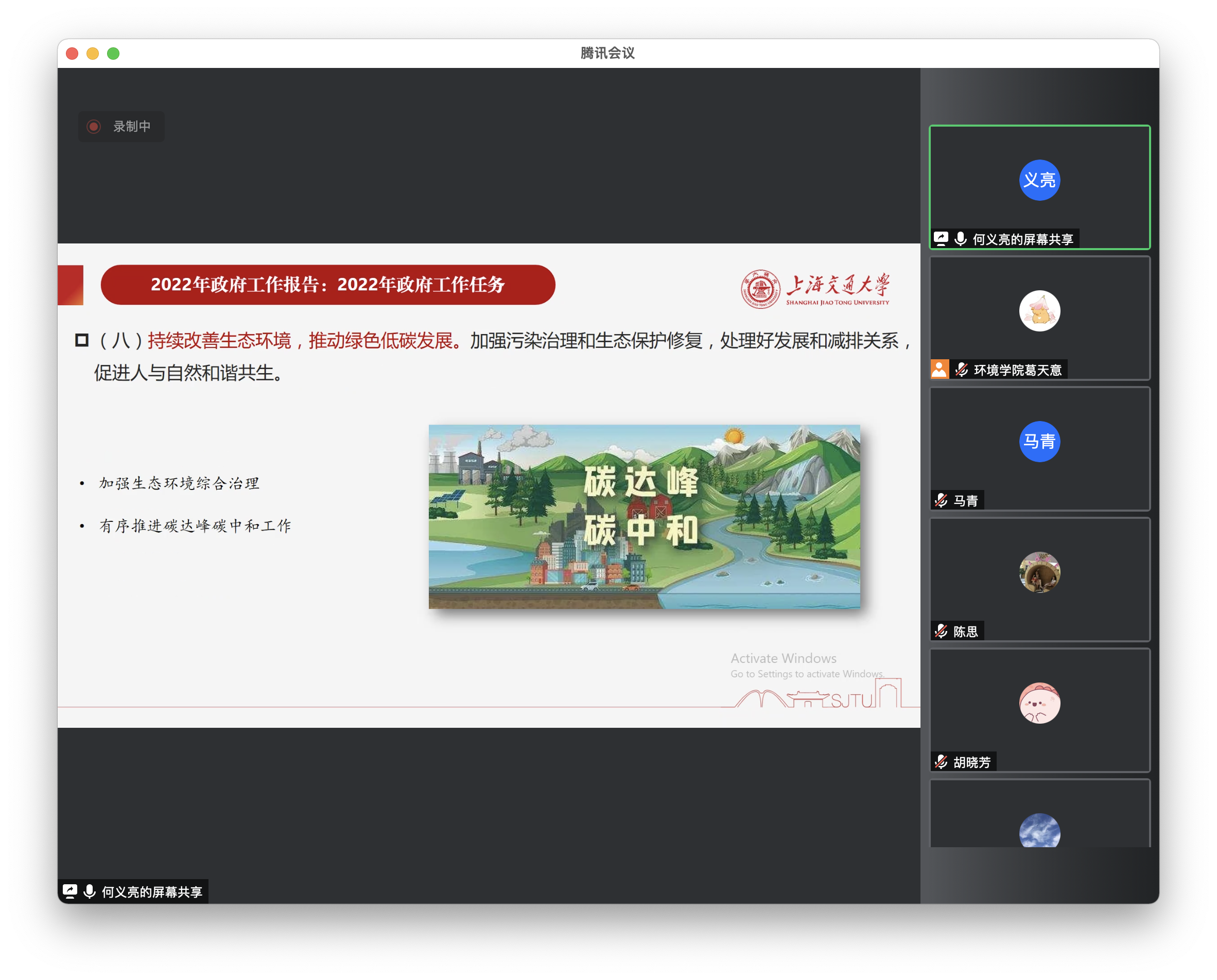
Task: Click the 录制中 recording indicator badge
Action: [x=121, y=127]
